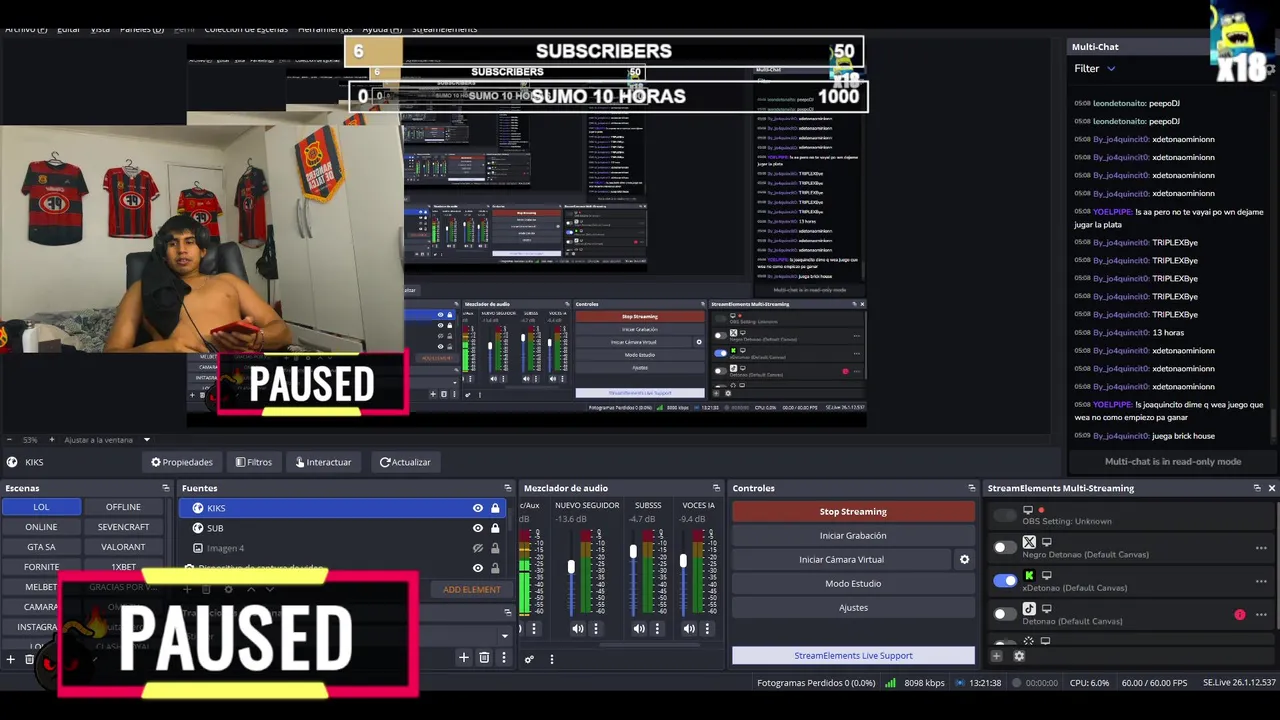Viewport: 1280px width, 720px height.
Task: Hide the SUB source
Action: coord(478,528)
